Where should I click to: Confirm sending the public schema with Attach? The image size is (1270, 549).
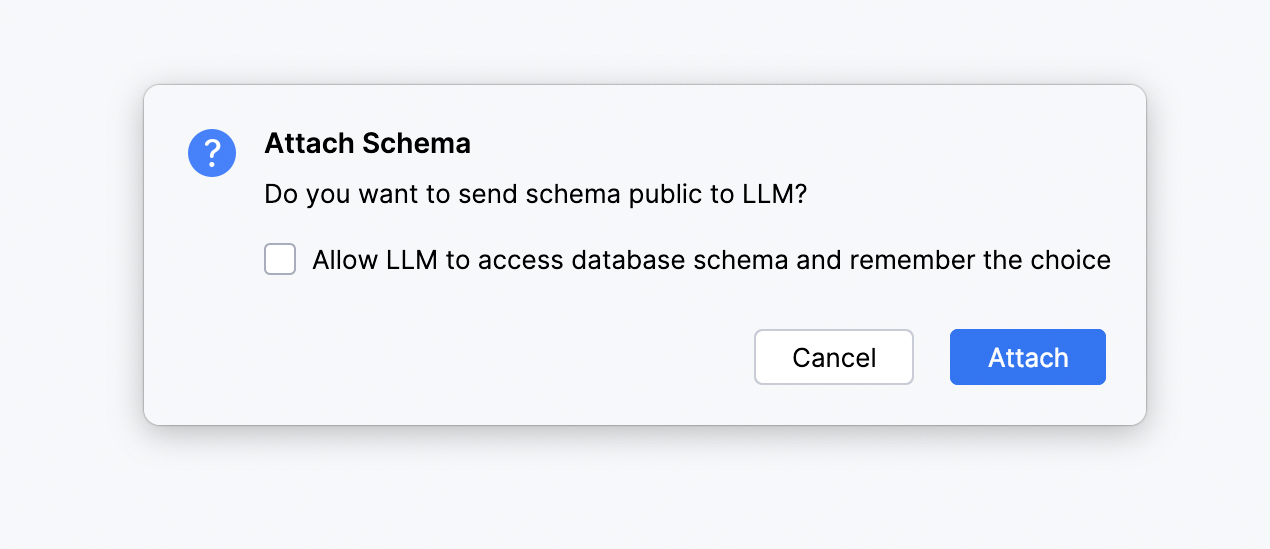coord(1027,357)
